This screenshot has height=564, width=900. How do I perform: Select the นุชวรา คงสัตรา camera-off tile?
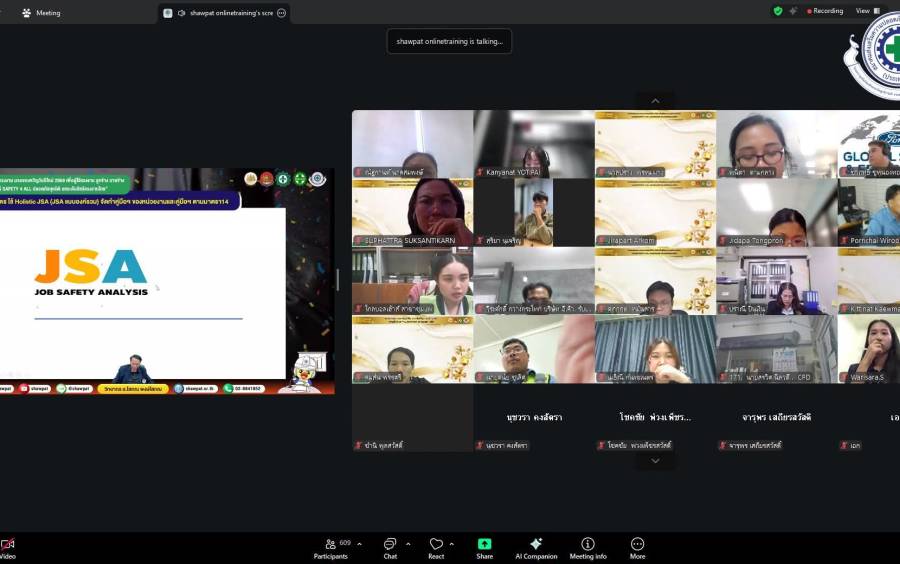click(x=534, y=418)
